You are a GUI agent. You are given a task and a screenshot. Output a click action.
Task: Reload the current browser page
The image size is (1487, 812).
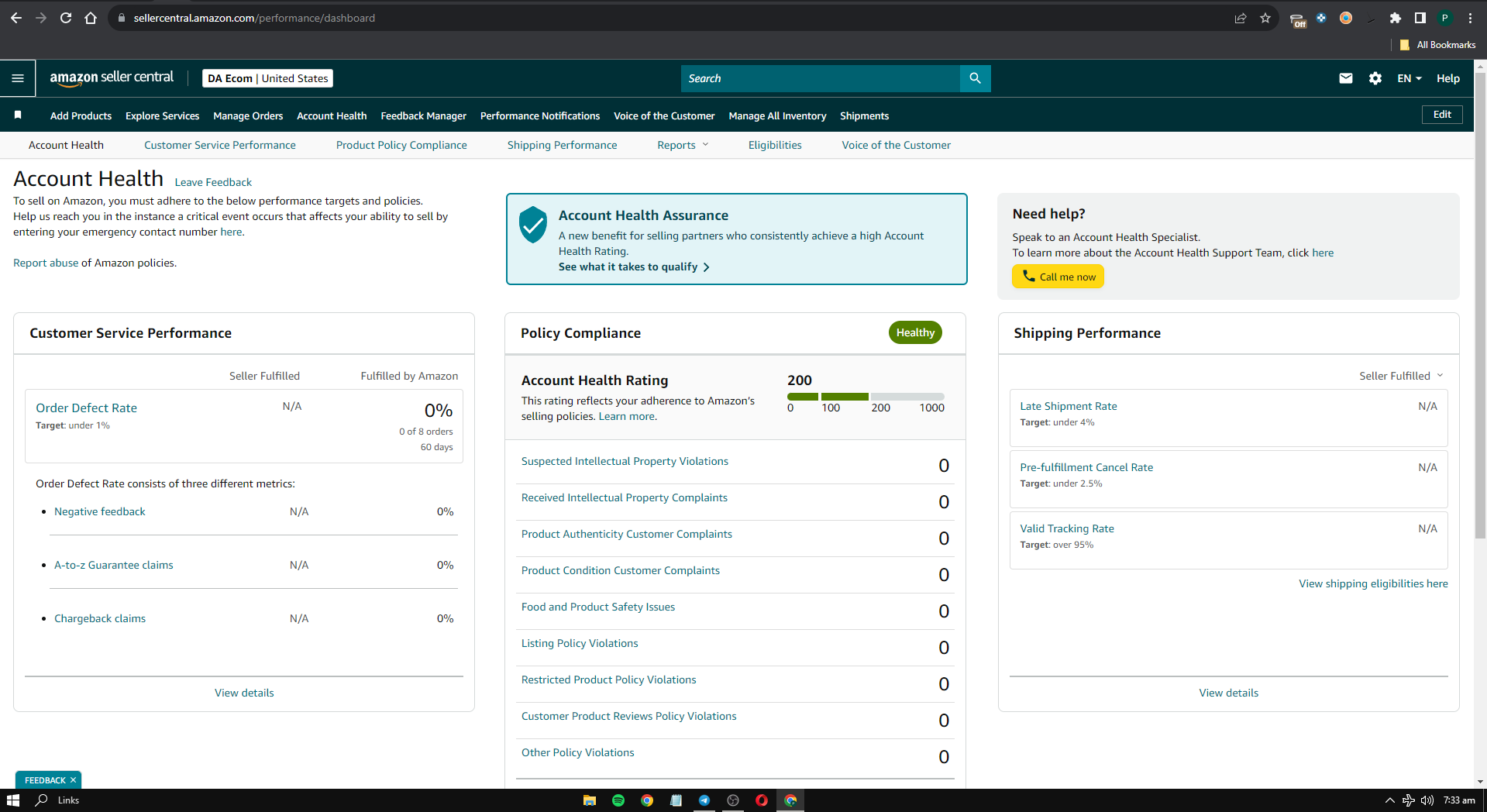tap(66, 18)
